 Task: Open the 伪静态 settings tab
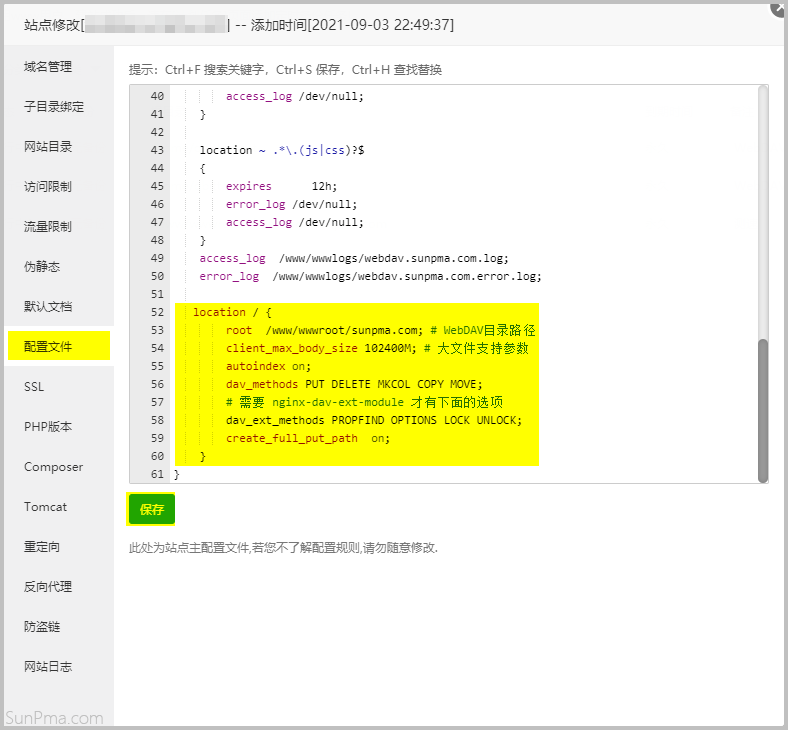point(42,266)
